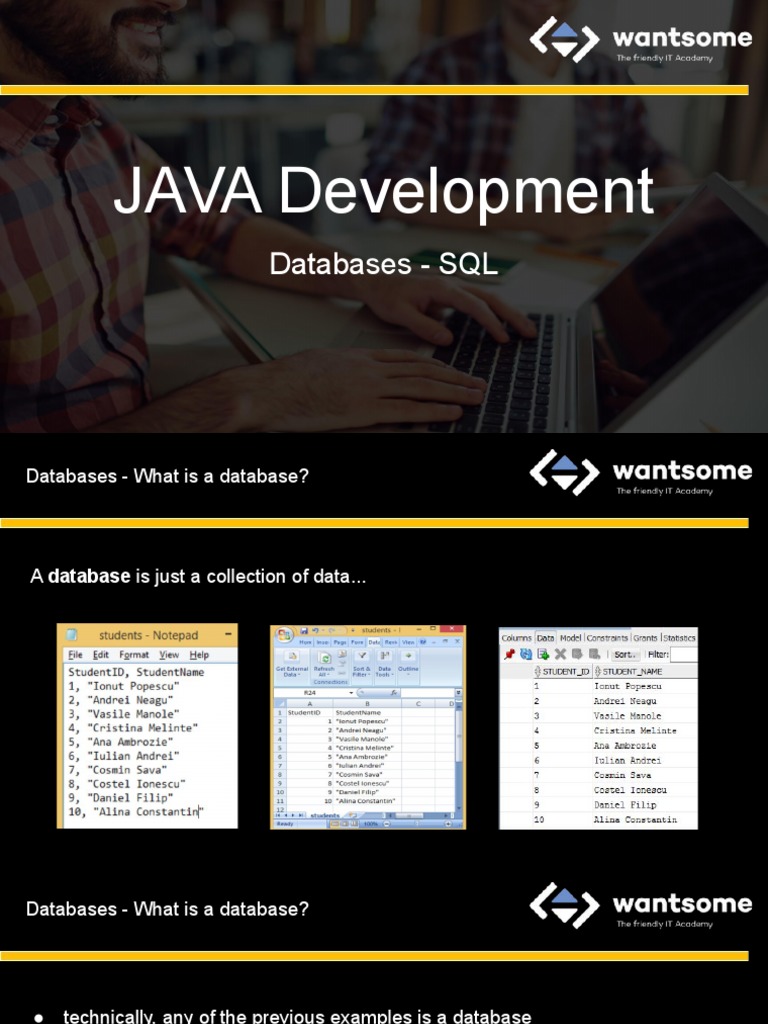The width and height of the screenshot is (768, 1024).
Task: Click the Notepad document icon in title bar
Action: (x=72, y=635)
